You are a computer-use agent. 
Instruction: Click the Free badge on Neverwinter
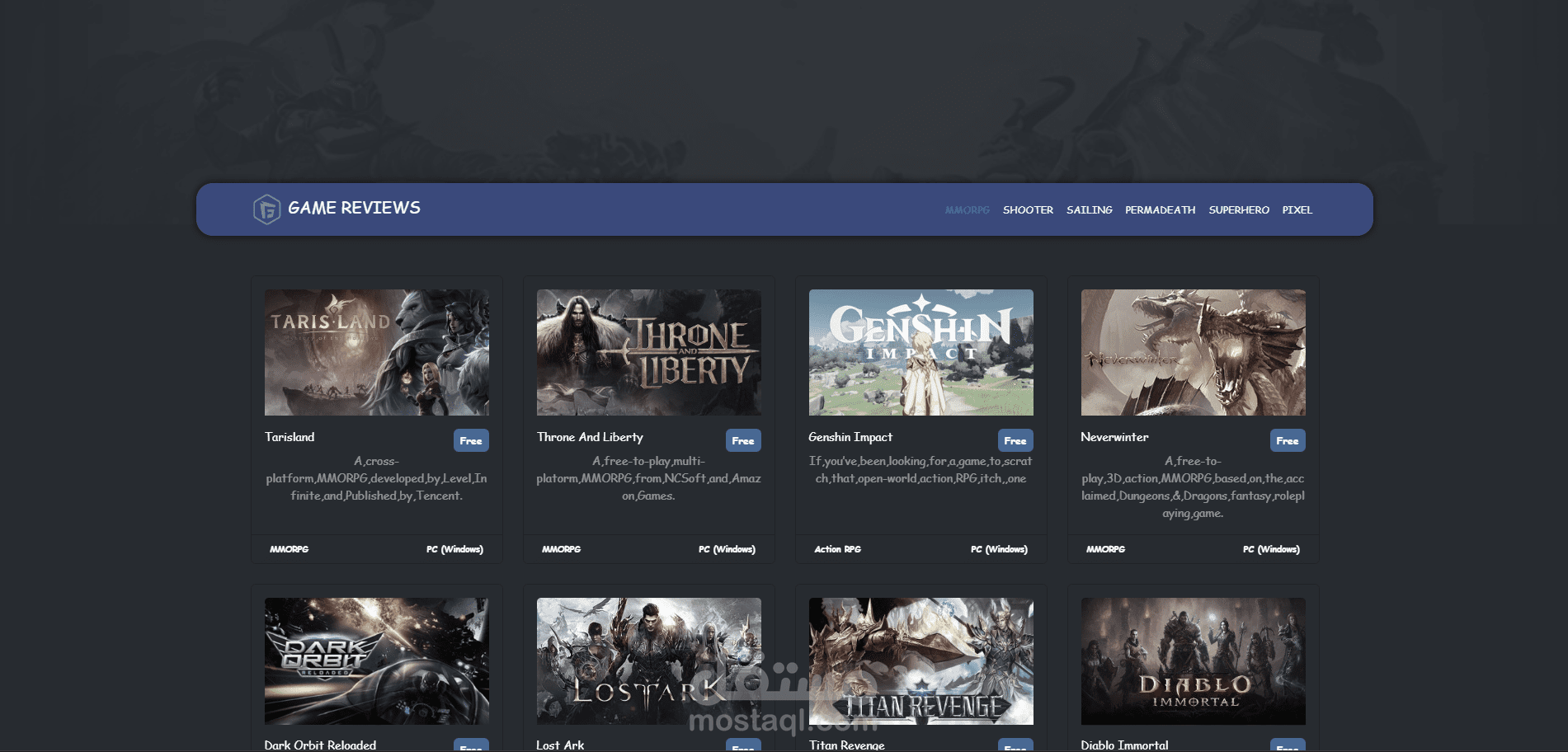click(1288, 440)
